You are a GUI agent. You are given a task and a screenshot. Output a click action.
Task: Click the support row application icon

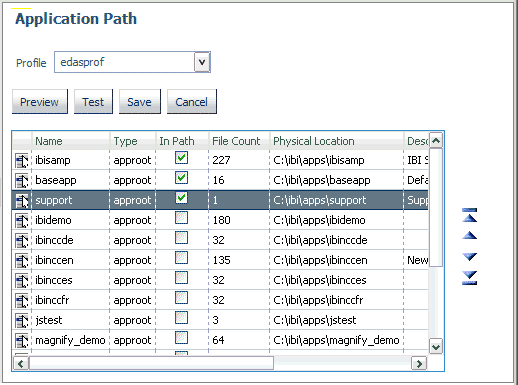22,201
